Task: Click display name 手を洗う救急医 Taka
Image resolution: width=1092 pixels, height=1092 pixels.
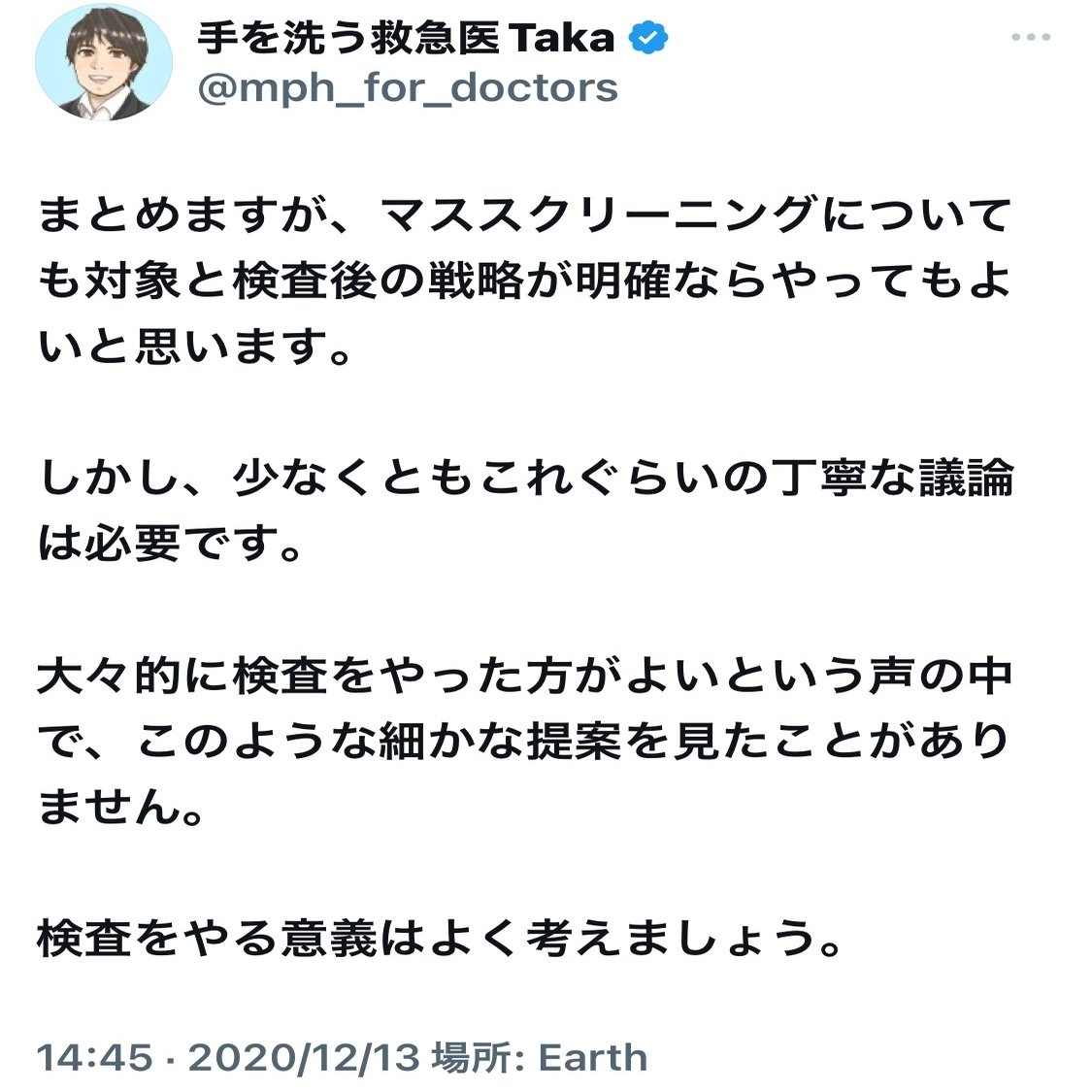Action: click(406, 38)
